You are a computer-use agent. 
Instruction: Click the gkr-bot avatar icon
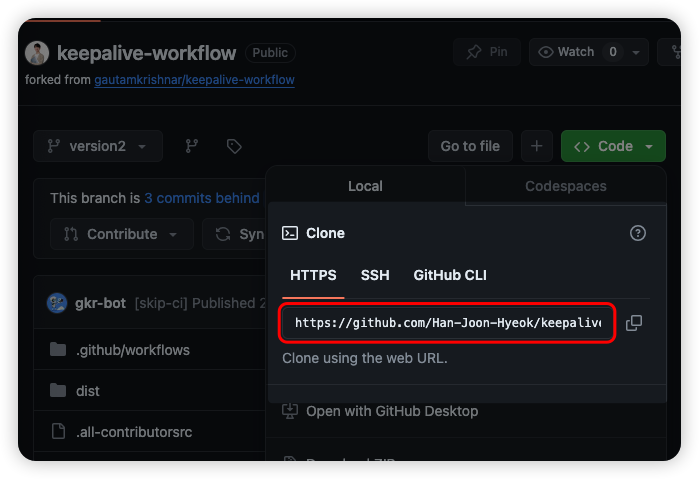[x=58, y=303]
